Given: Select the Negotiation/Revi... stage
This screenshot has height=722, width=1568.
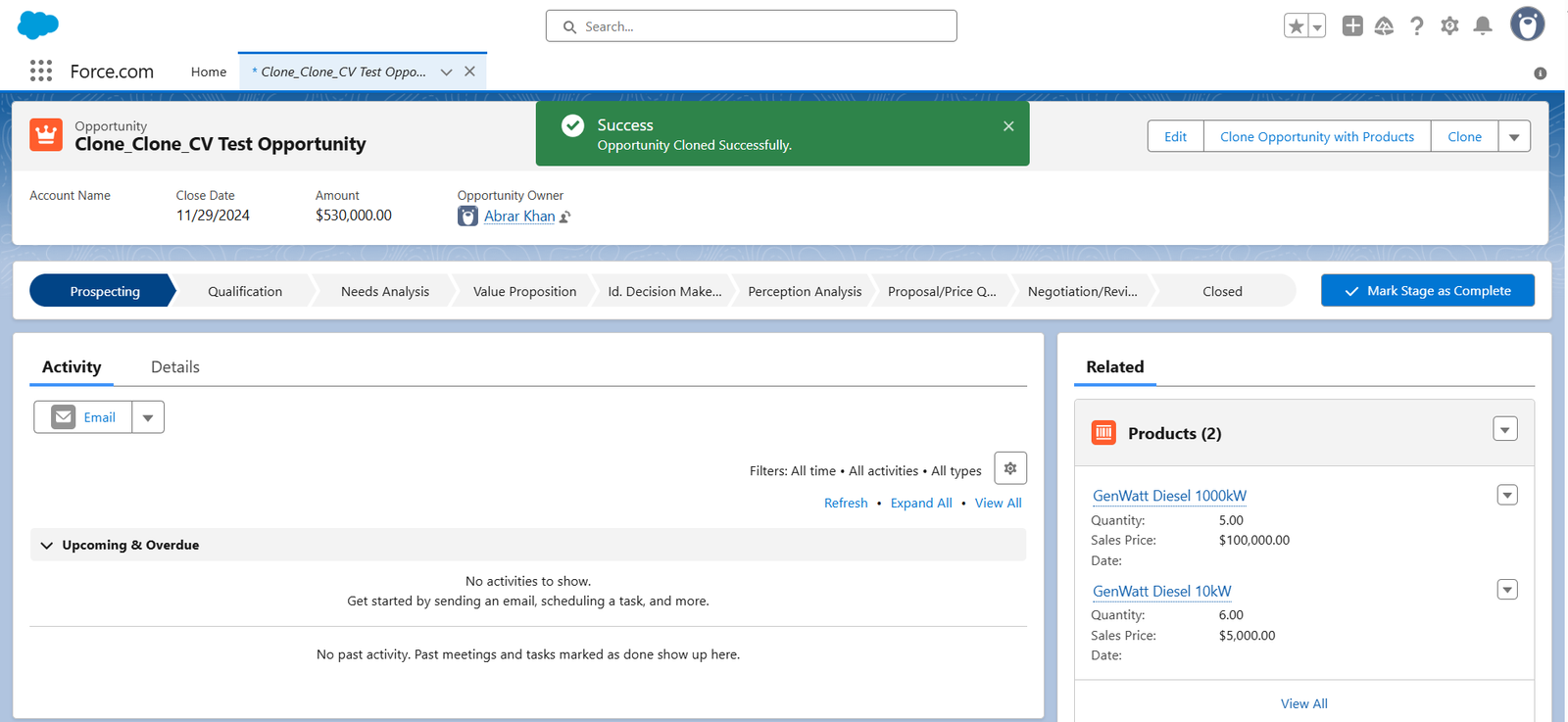Looking at the screenshot, I should tap(1083, 291).
